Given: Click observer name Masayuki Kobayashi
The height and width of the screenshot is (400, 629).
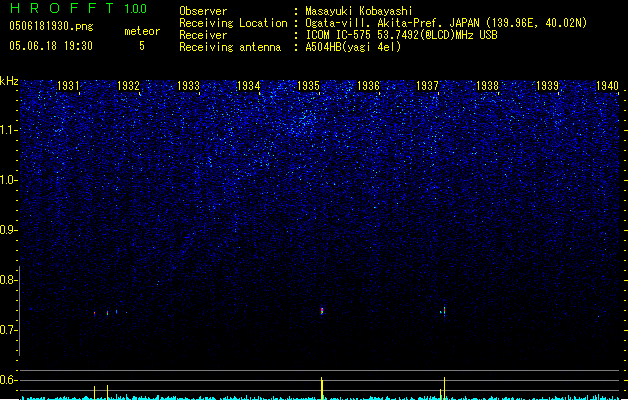Looking at the screenshot, I should tap(359, 11).
